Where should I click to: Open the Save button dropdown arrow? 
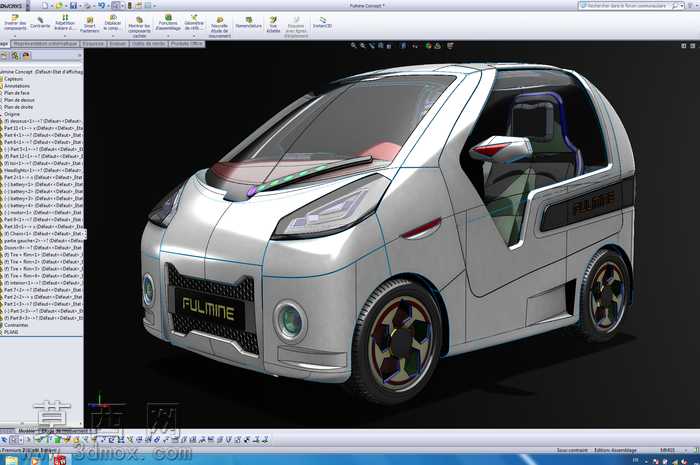point(80,6)
